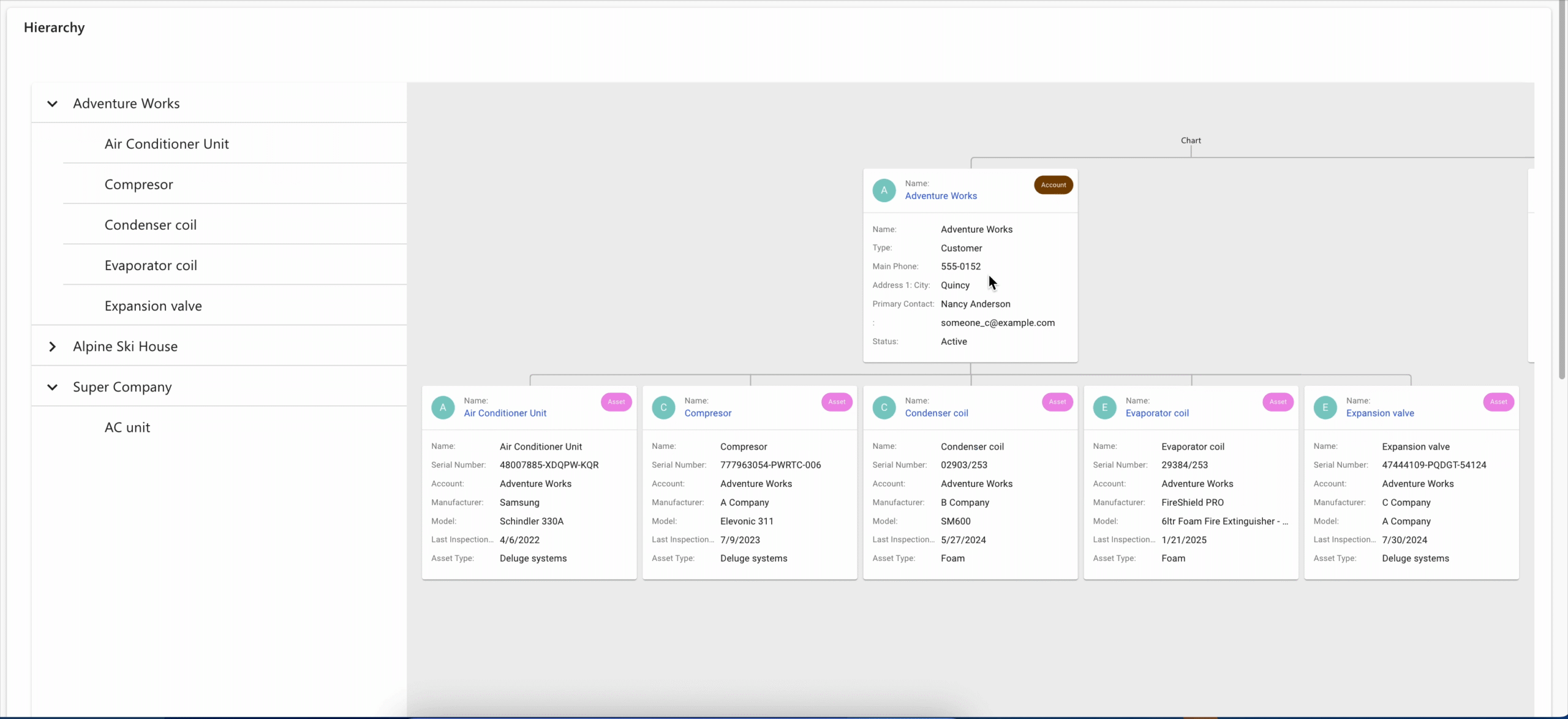
Task: Click the Active status value
Action: [x=954, y=342]
